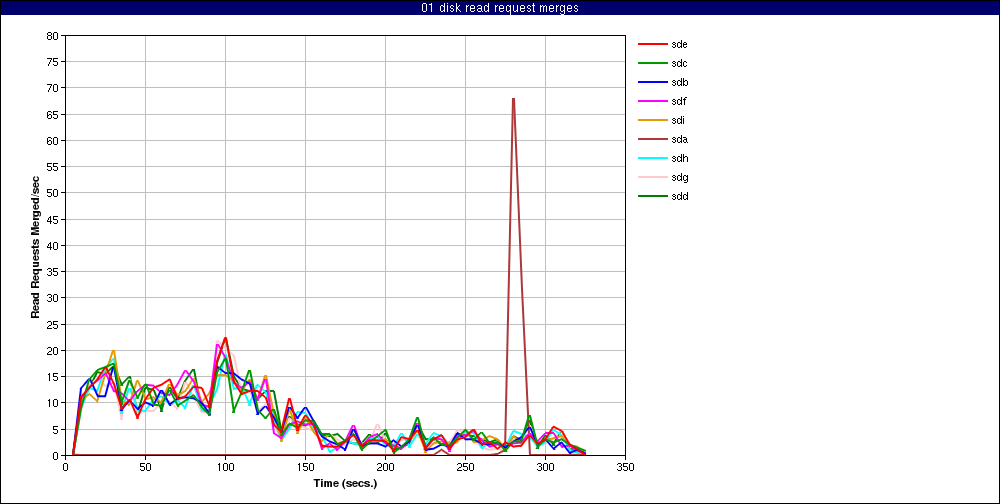Click the 'Time (secs.)' x-axis label

(x=346, y=483)
